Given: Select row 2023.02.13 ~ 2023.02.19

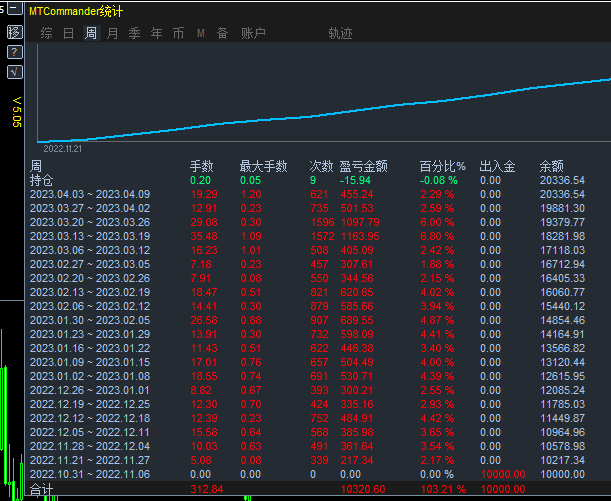Looking at the screenshot, I should tap(90, 292).
